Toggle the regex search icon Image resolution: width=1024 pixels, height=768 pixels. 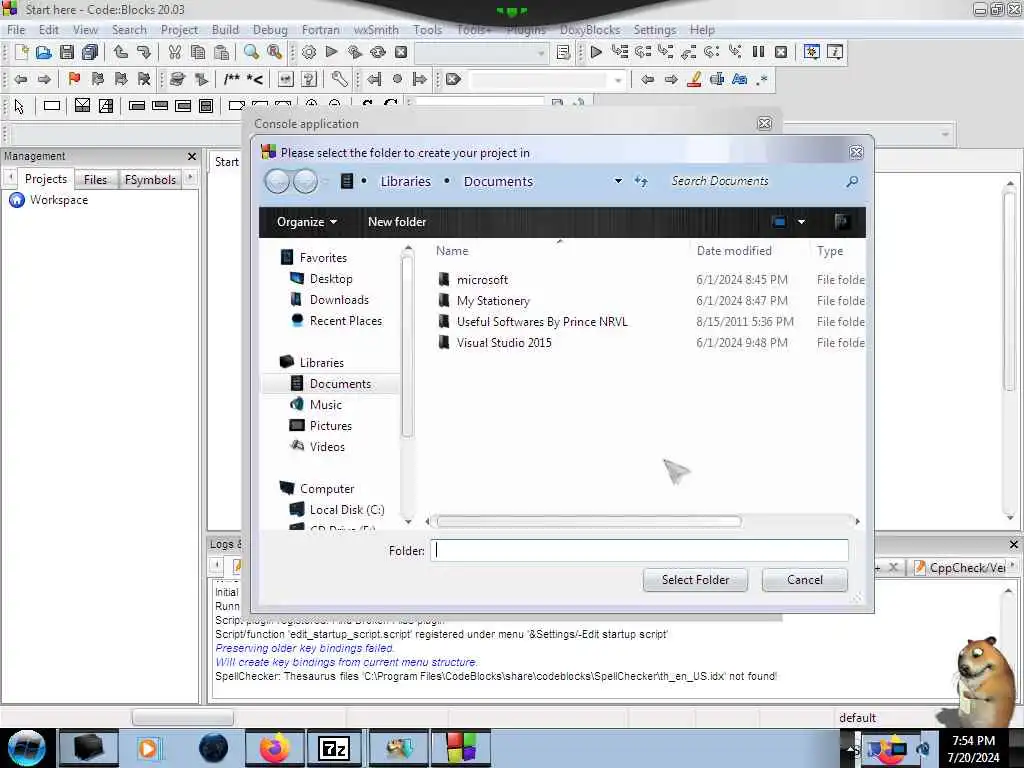point(762,80)
